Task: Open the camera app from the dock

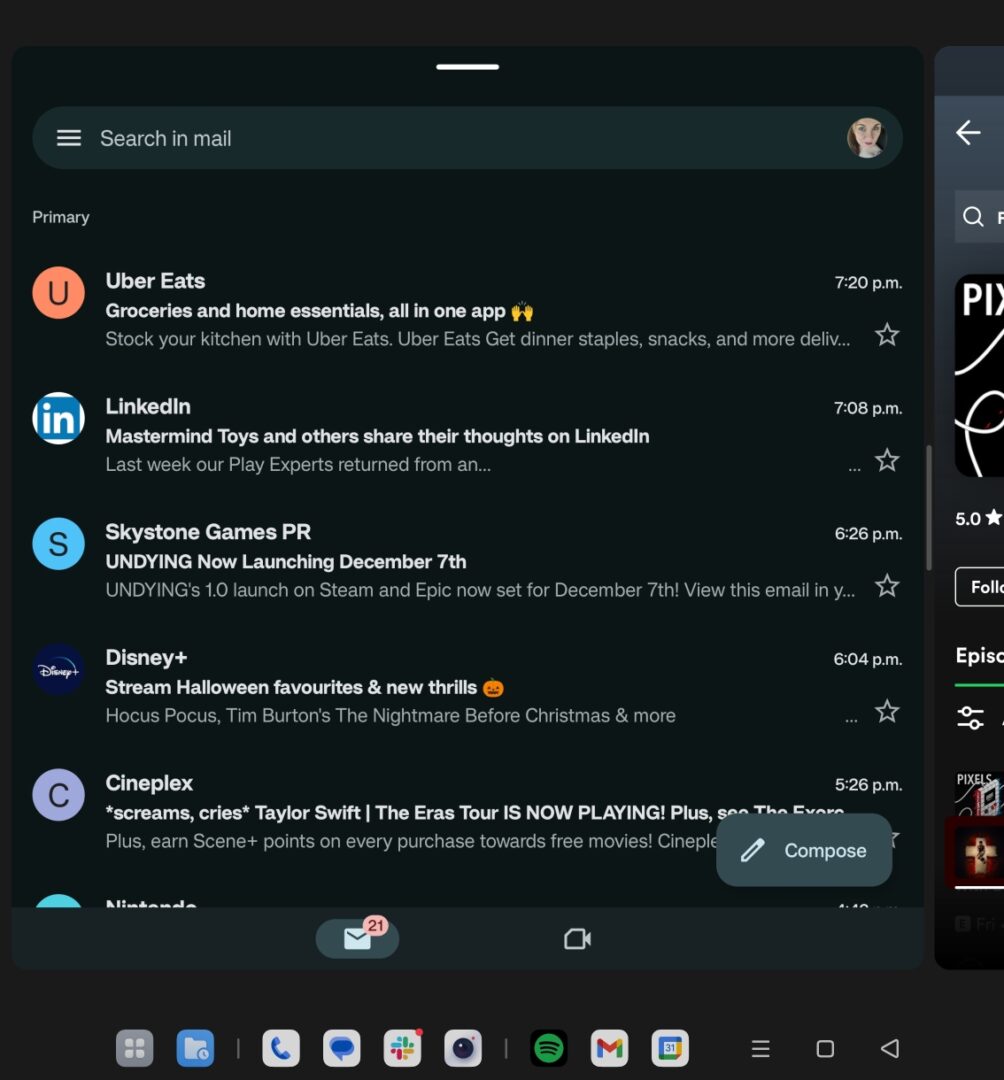Action: tap(463, 1048)
